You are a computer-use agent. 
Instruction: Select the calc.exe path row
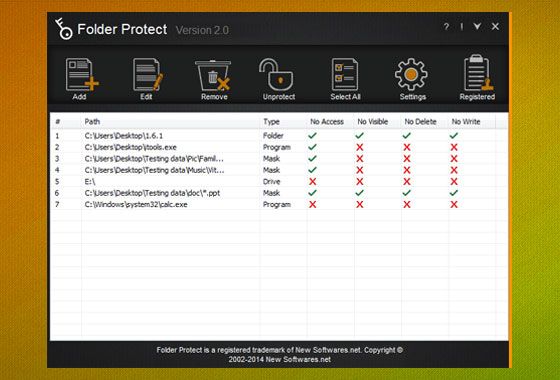point(279,204)
